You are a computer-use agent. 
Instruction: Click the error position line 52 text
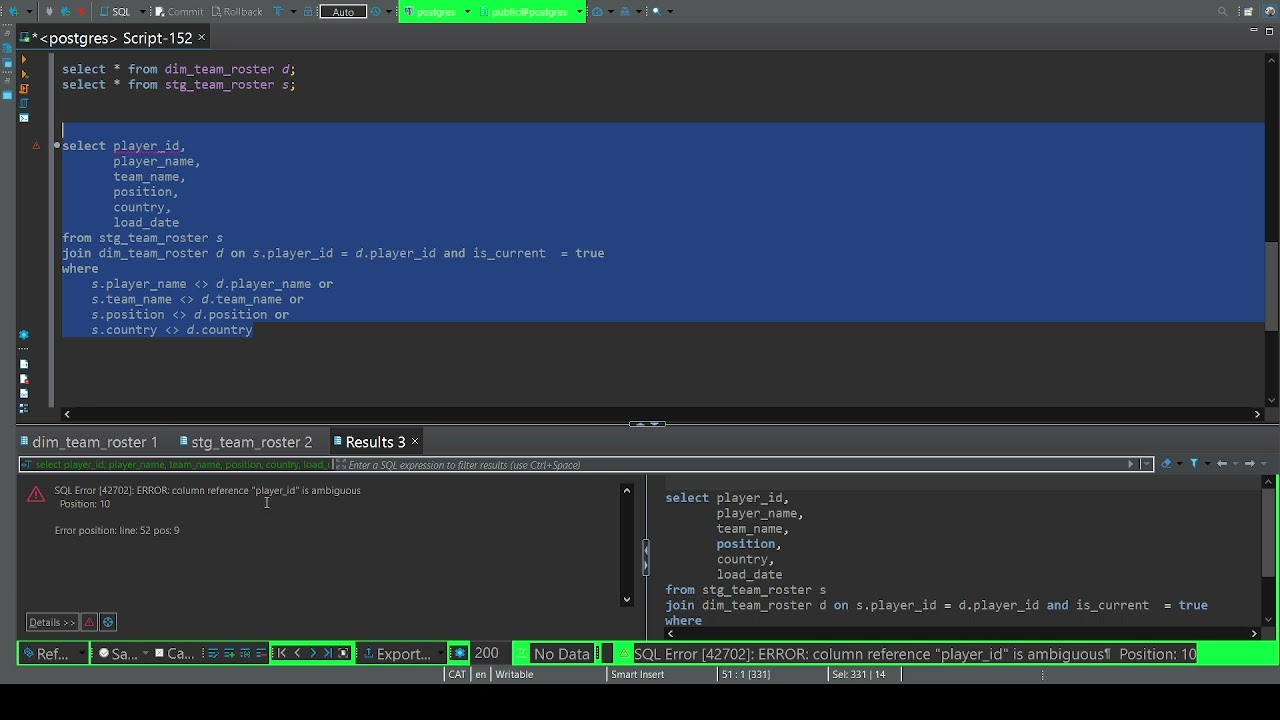tap(117, 530)
